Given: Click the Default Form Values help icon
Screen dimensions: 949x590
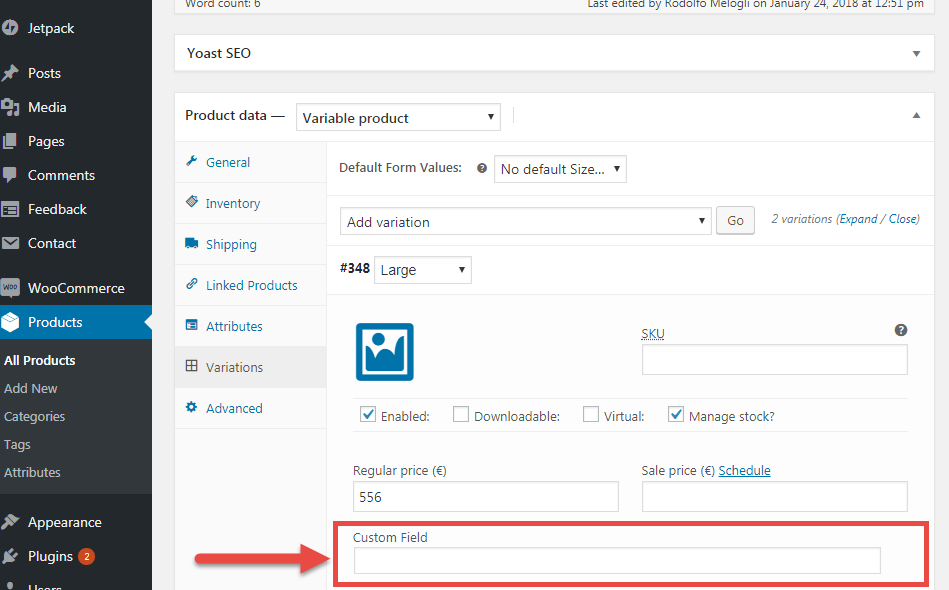Looking at the screenshot, I should point(481,168).
